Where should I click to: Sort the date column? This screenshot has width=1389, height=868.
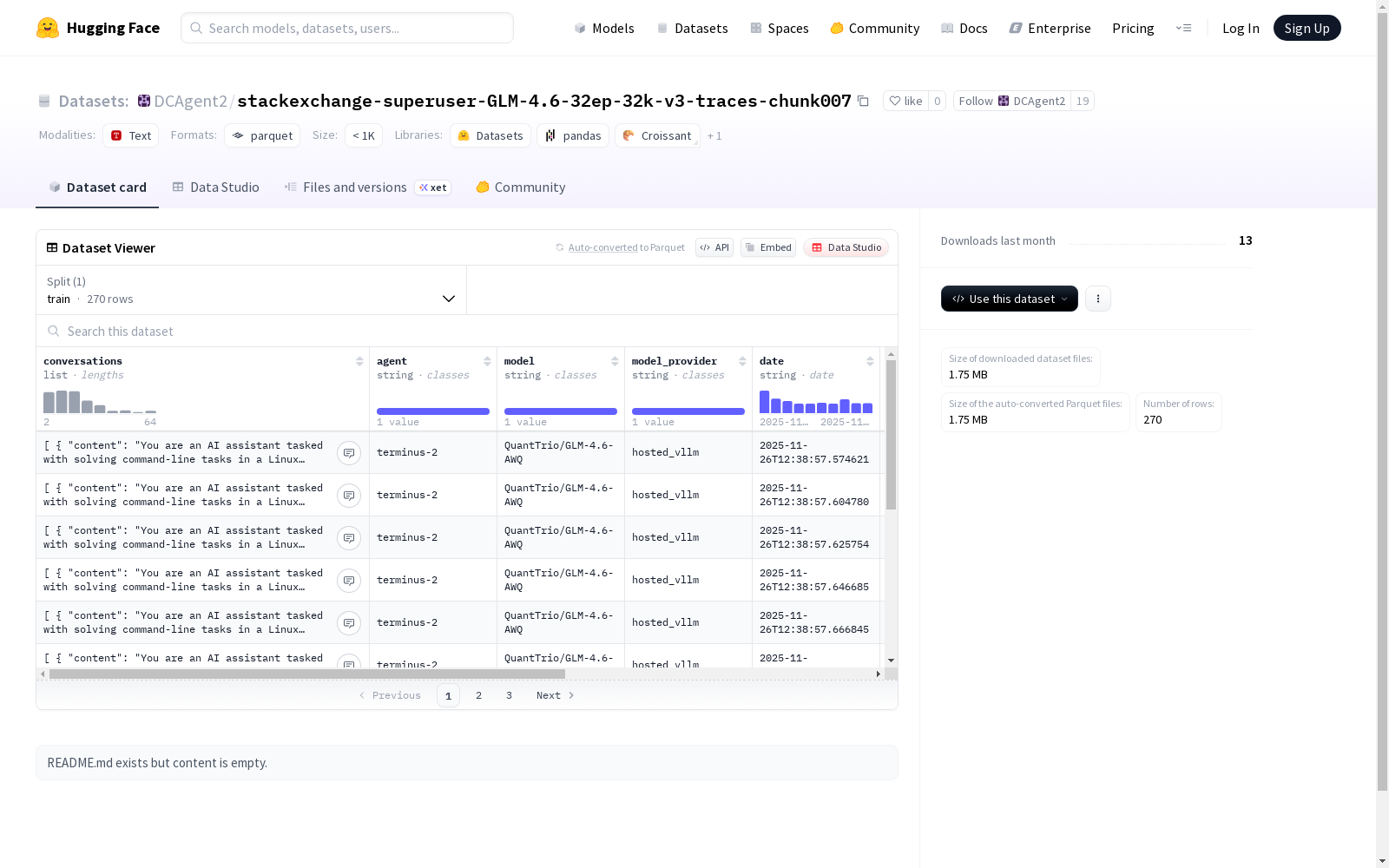tap(870, 361)
